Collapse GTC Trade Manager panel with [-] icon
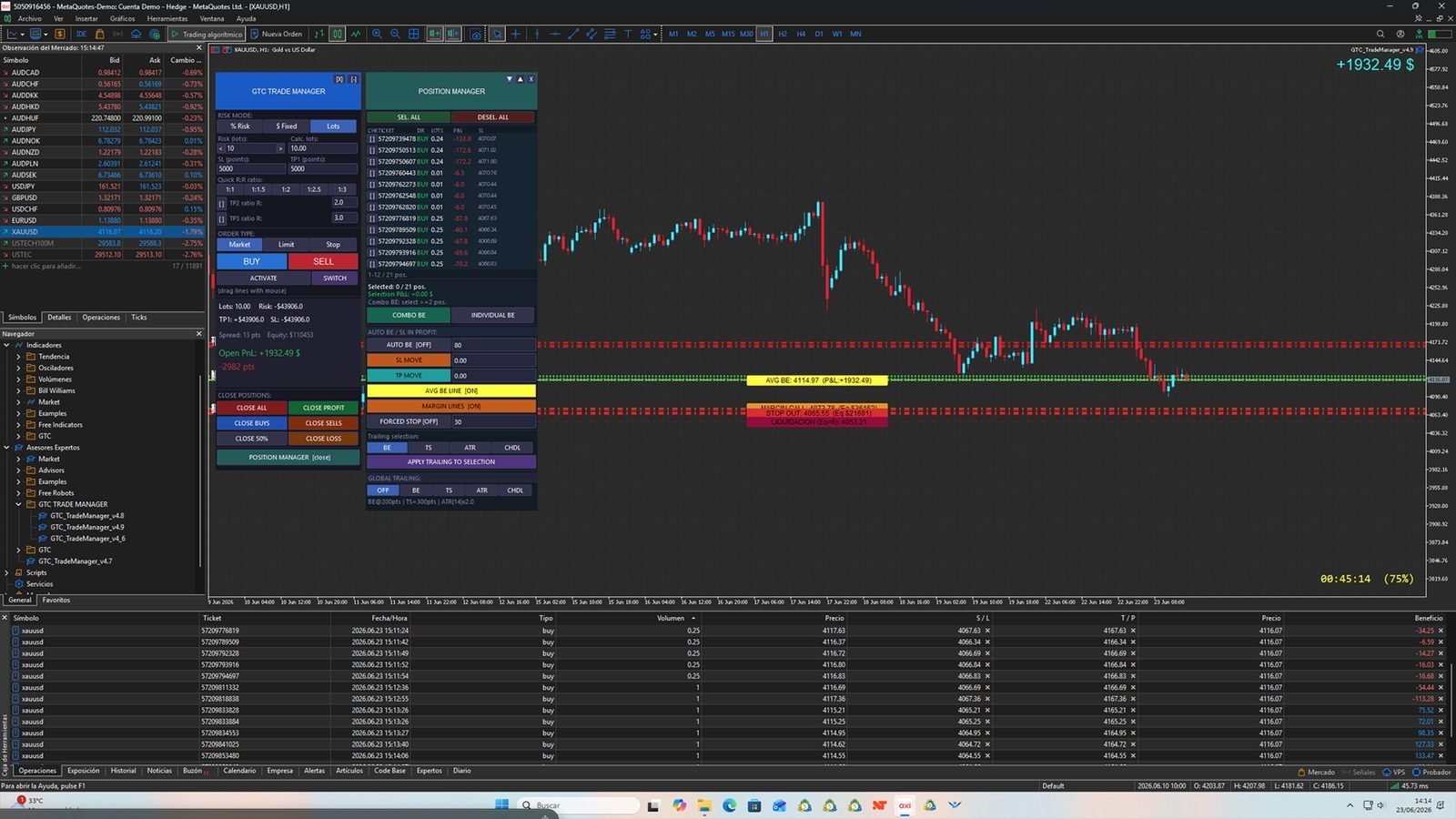The image size is (1456, 819). (x=354, y=79)
